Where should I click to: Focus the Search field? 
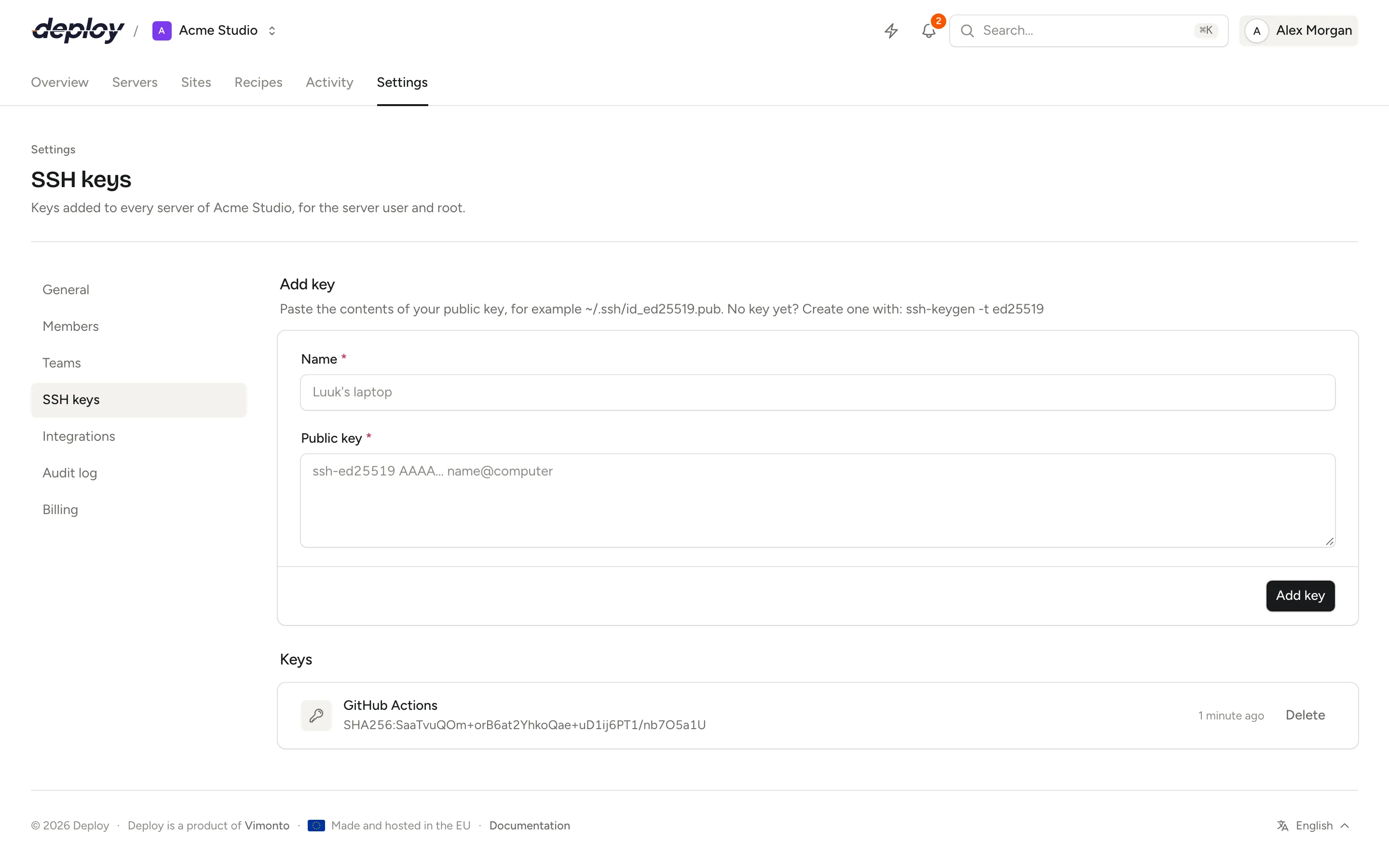tap(1088, 31)
